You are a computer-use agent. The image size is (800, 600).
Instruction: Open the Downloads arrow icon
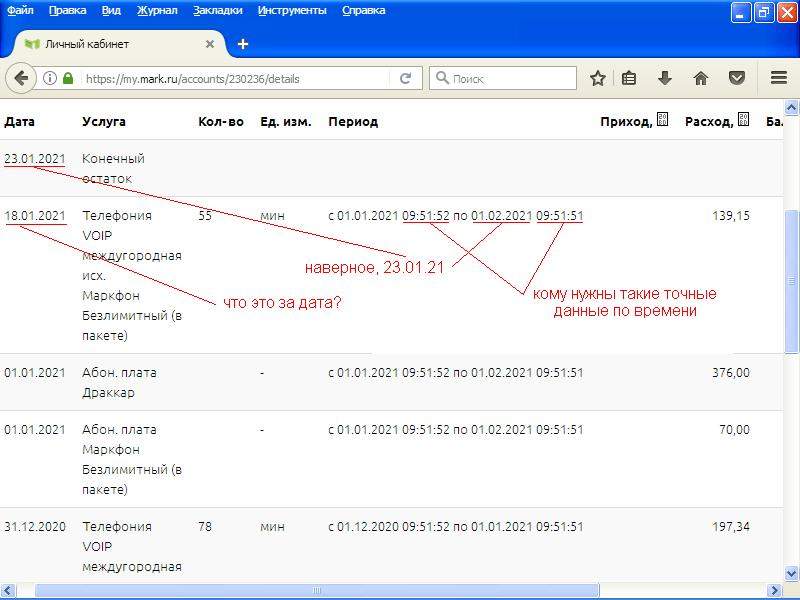[x=664, y=78]
